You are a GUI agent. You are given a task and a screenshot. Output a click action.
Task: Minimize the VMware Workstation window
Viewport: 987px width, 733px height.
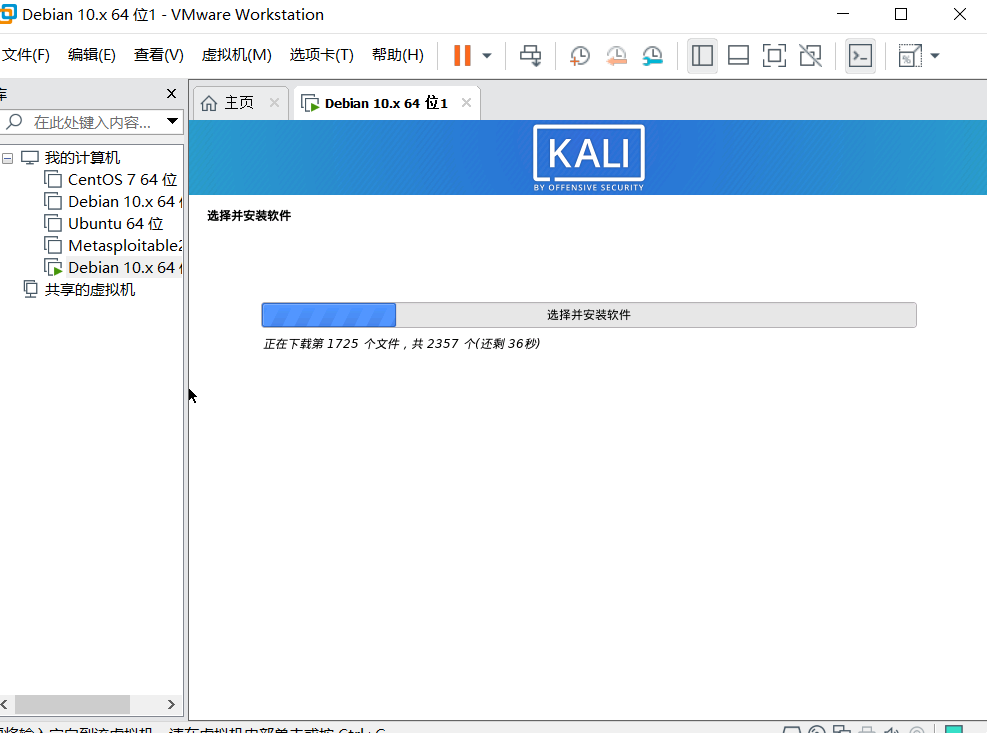tap(843, 14)
